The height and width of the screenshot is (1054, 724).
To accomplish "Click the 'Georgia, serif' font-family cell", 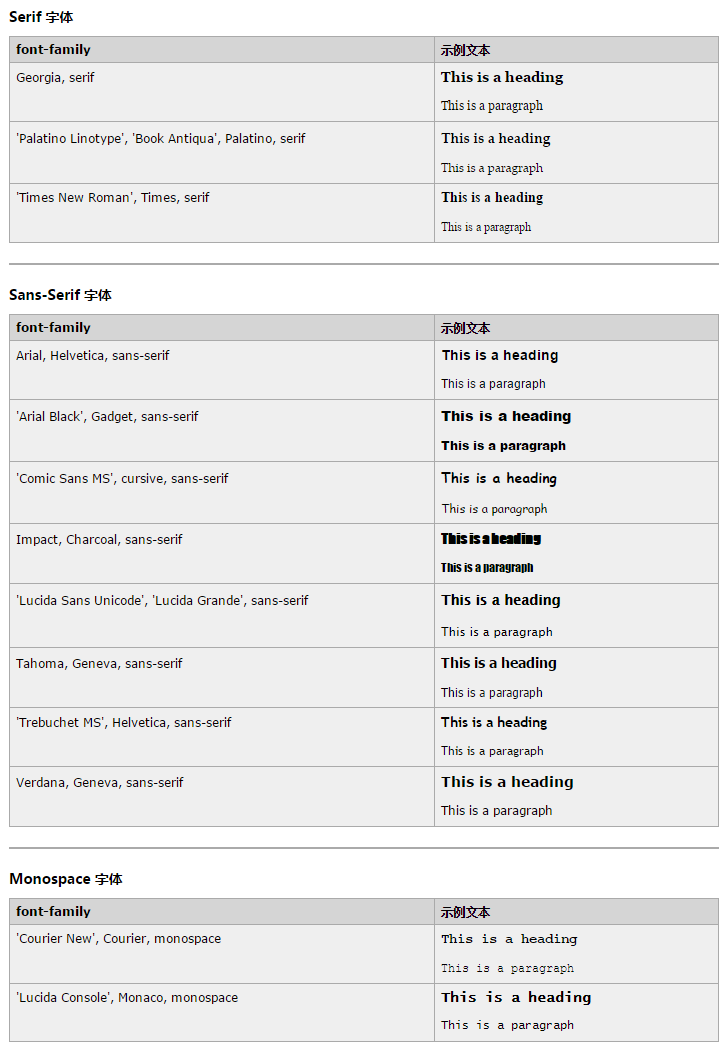I will click(x=55, y=77).
